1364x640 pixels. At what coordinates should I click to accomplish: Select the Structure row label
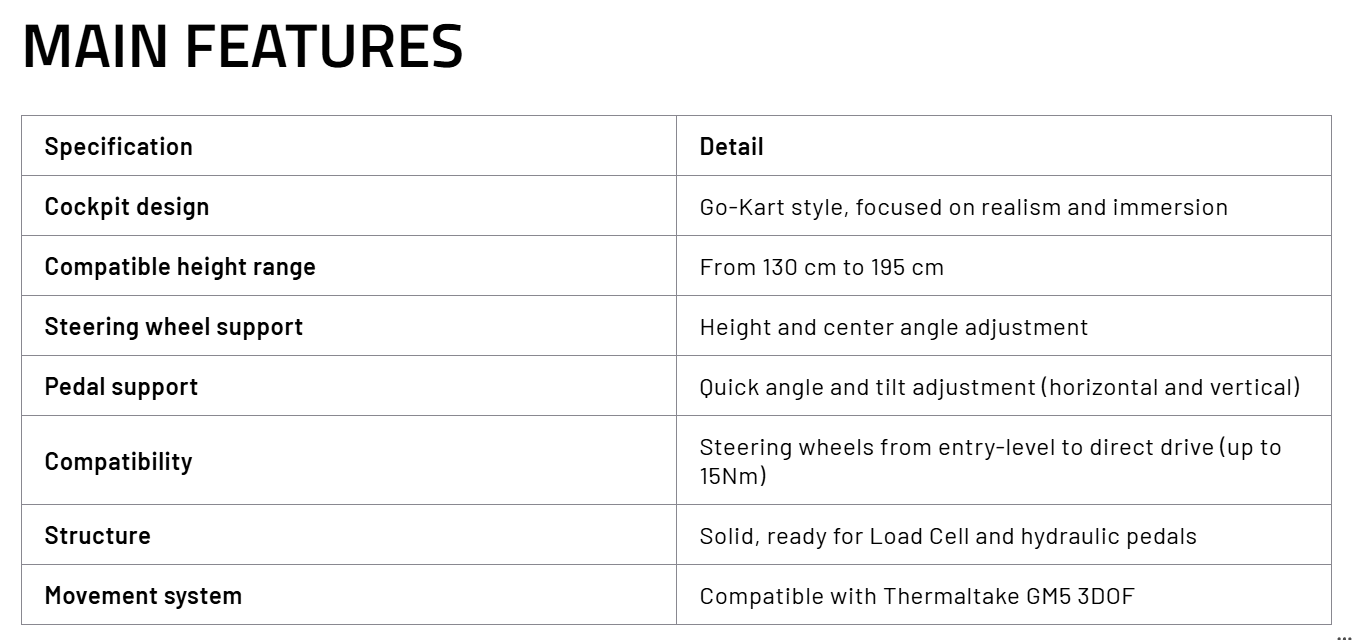98,535
